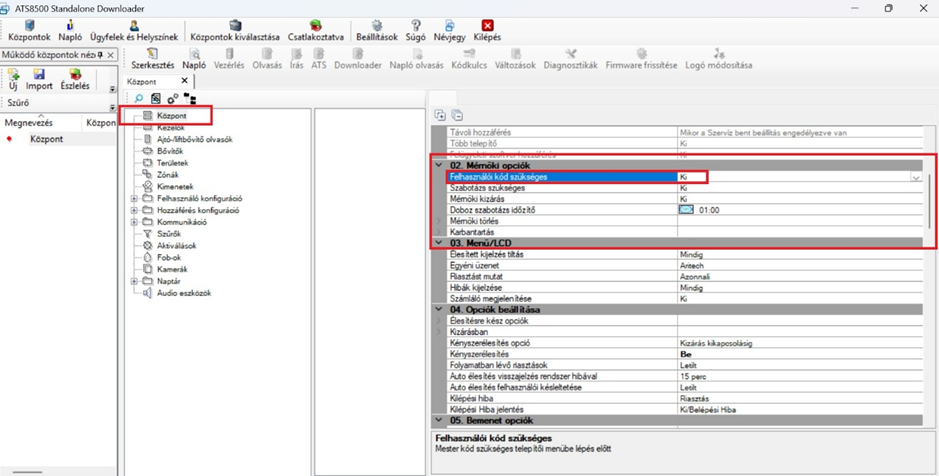Click the Szerkesztés edit icon
Viewport: 939px width, 476px height.
pos(152,55)
